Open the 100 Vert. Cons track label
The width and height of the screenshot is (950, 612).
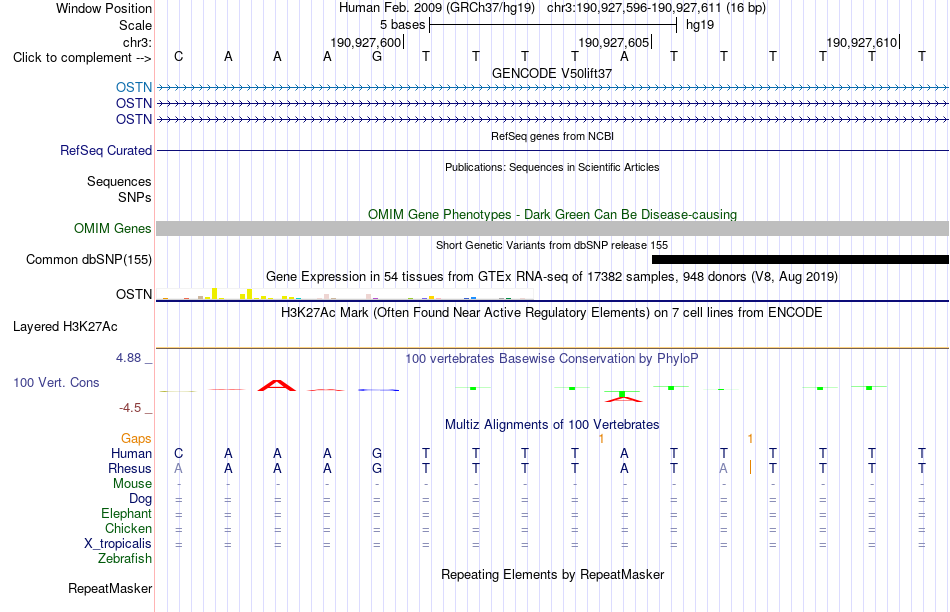(56, 382)
